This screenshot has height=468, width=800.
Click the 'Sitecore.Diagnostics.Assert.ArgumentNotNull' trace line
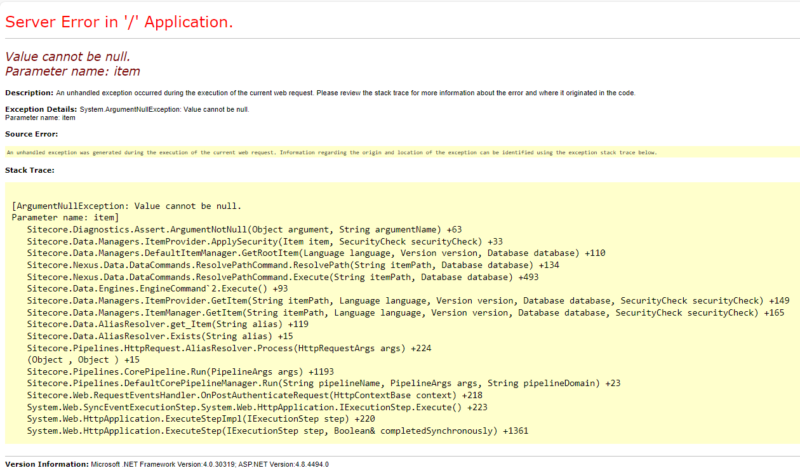coord(244,230)
